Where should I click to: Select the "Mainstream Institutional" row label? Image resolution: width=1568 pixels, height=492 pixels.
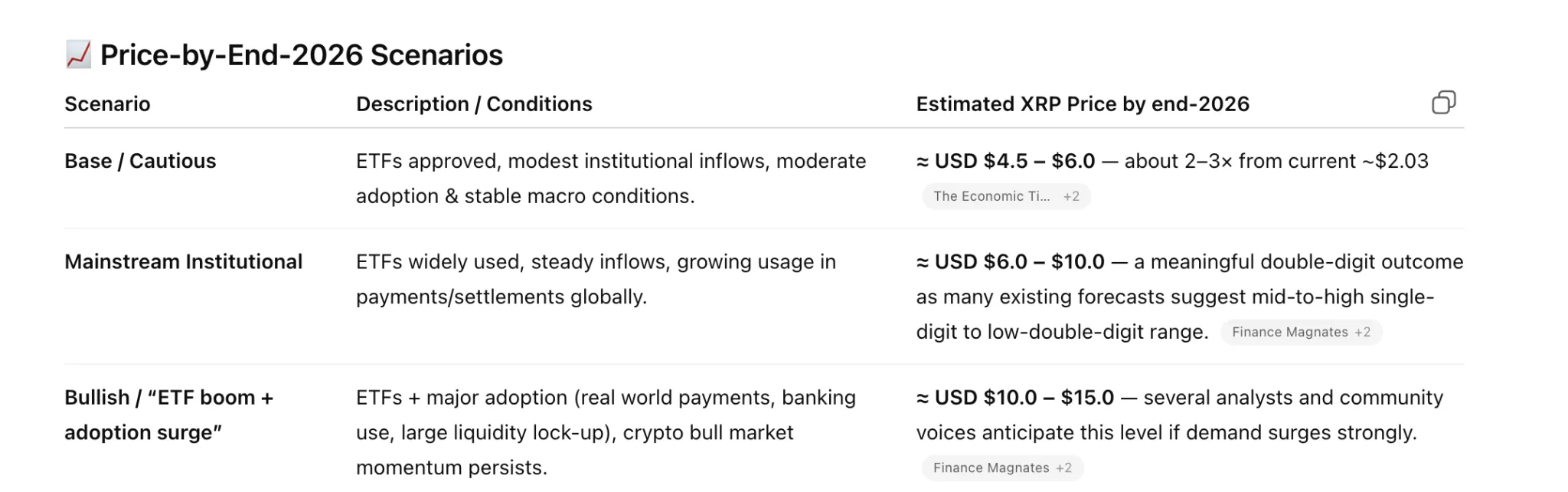pyautogui.click(x=183, y=261)
